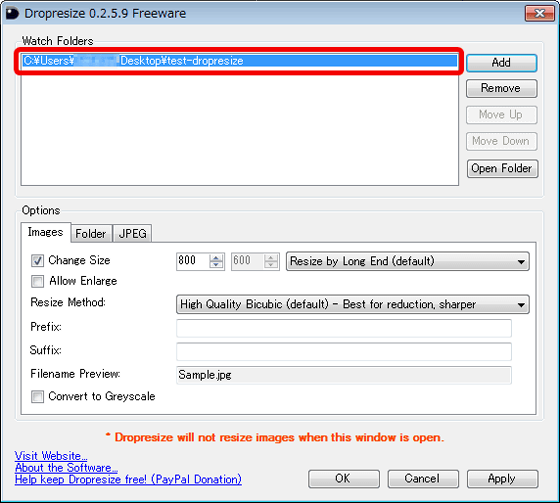Open the Visit Website link
The image size is (560, 503).
(x=51, y=456)
